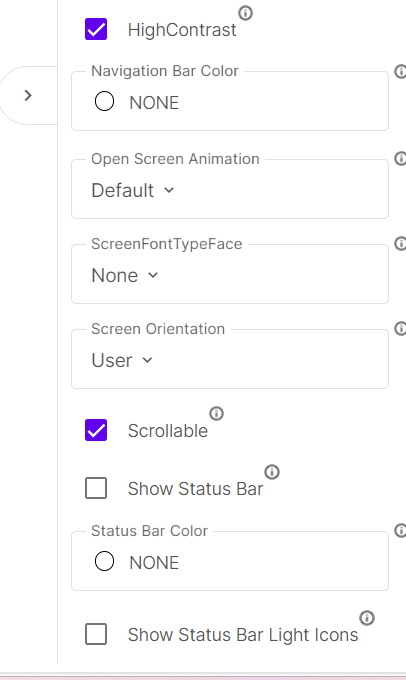
Task: Check Show Status Bar Light Icons
Action: click(96, 634)
